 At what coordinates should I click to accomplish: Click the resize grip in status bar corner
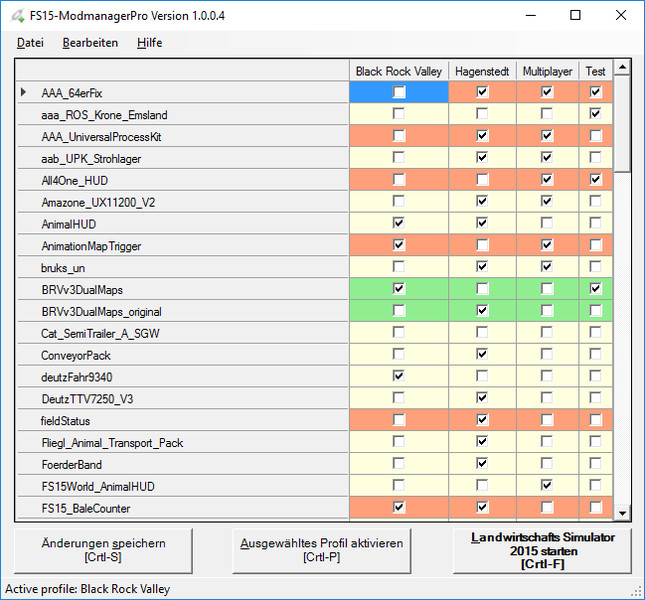point(636,591)
